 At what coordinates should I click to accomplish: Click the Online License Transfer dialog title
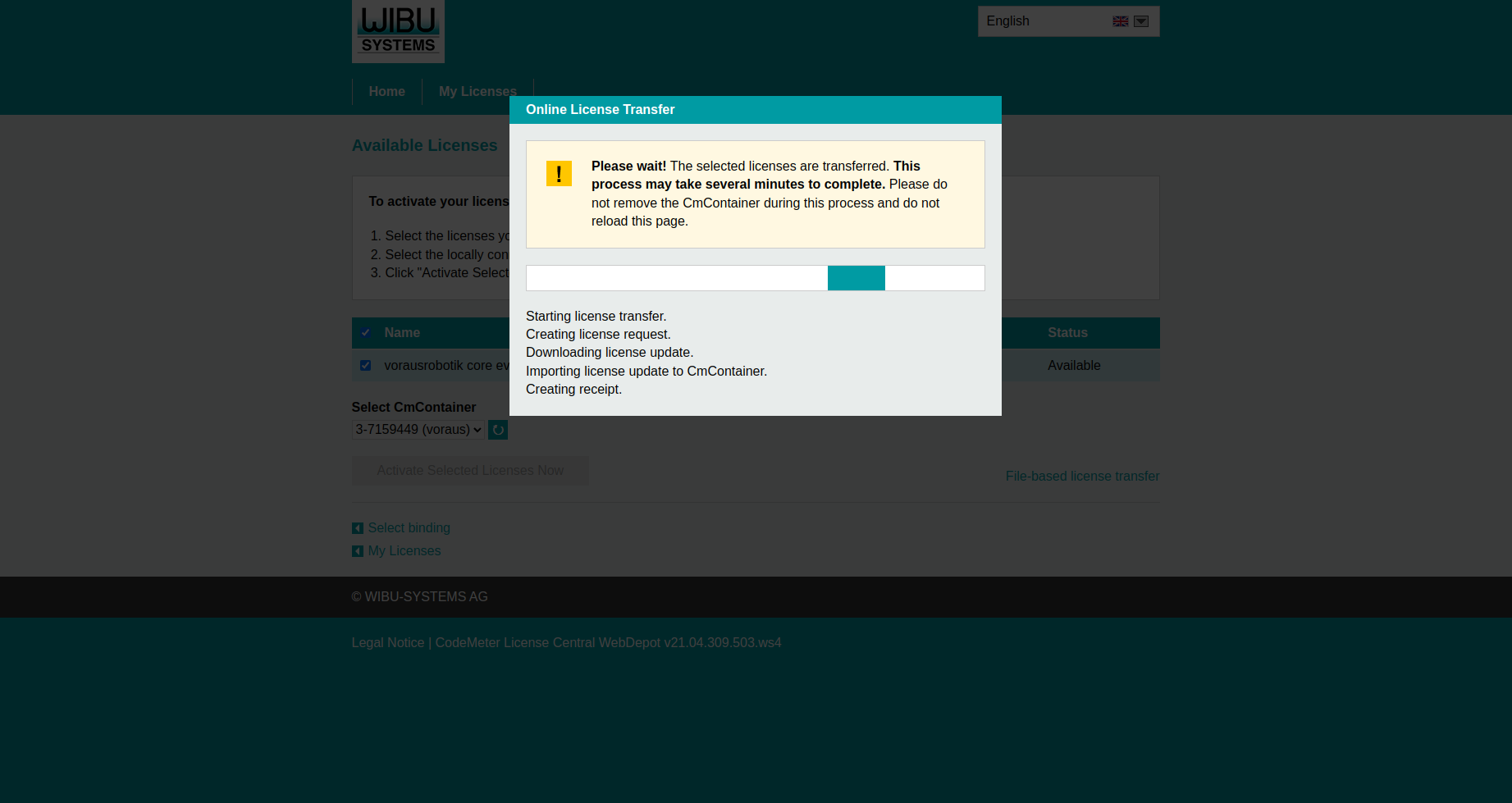pyautogui.click(x=600, y=110)
